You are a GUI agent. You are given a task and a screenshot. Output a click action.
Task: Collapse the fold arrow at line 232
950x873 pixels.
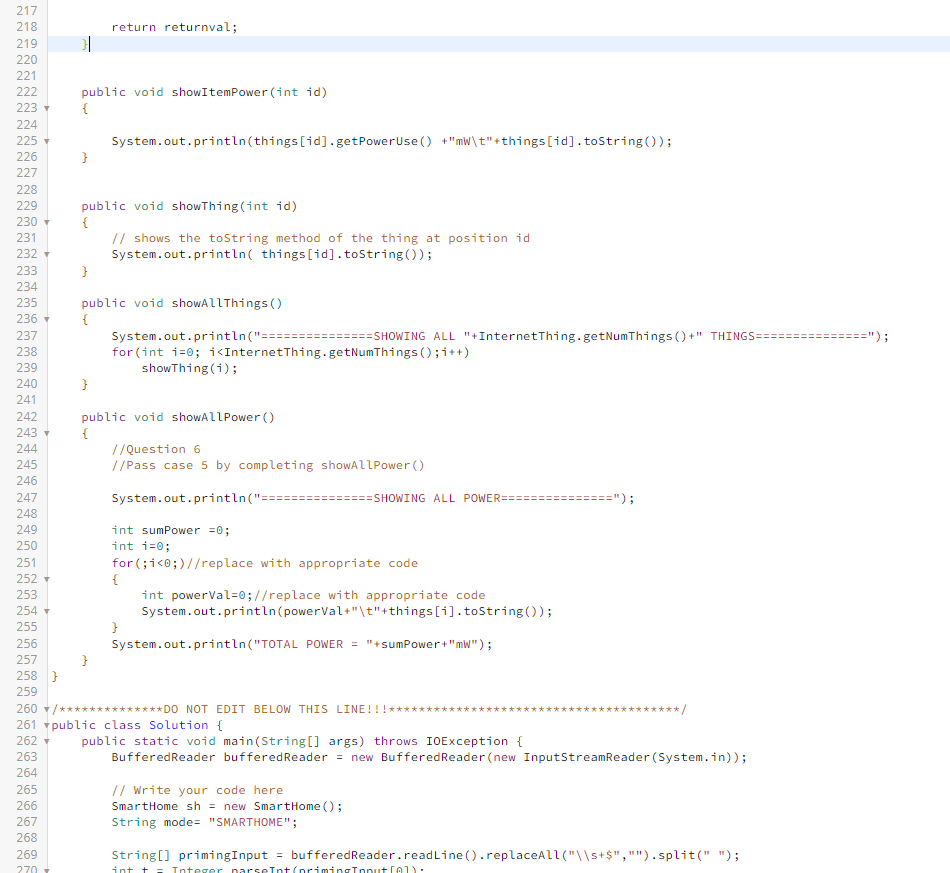[47, 254]
